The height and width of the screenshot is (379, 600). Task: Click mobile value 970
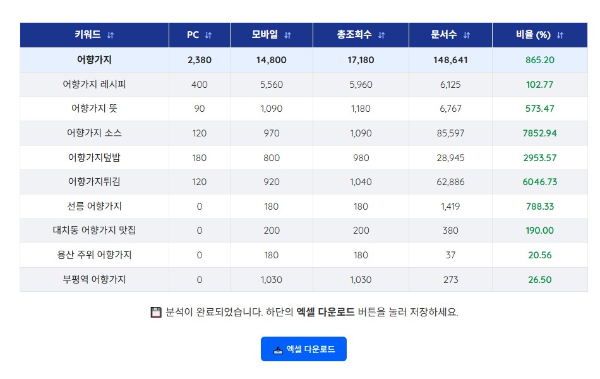pyautogui.click(x=271, y=133)
